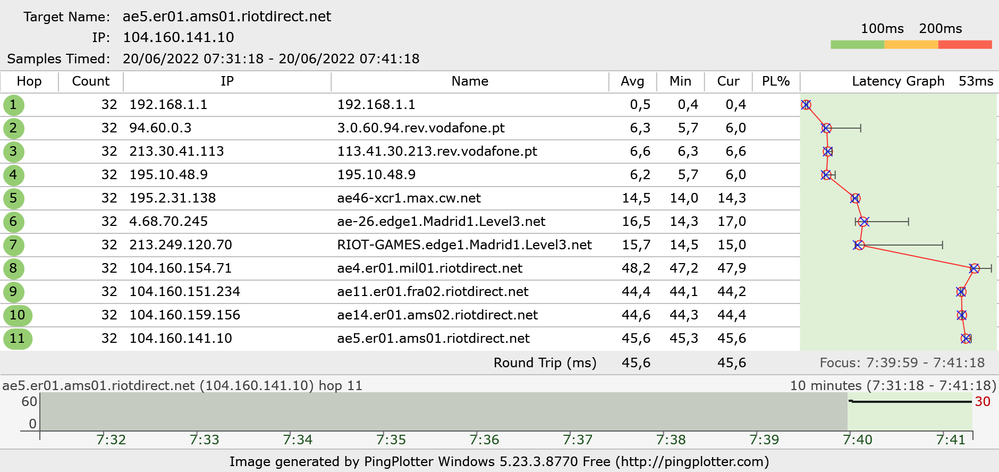The image size is (999, 472).
Task: Select the Count column header
Action: (91, 81)
